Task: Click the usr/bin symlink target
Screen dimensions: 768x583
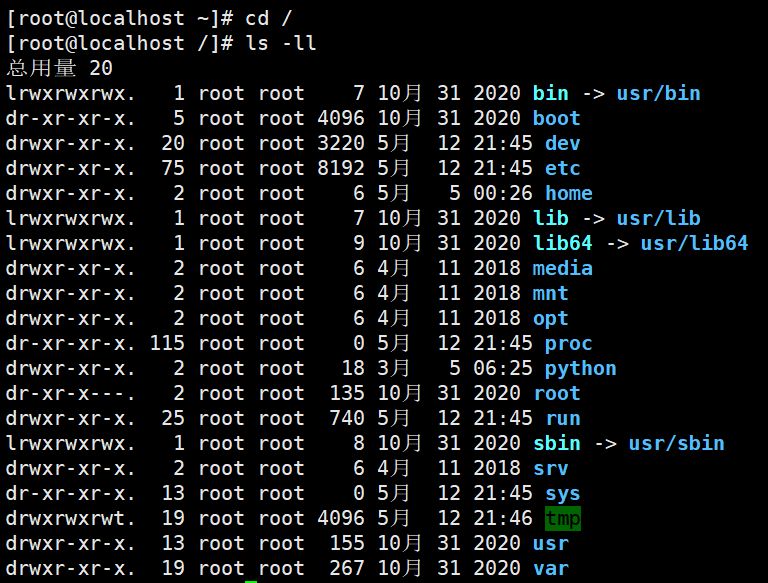Action: click(x=658, y=94)
